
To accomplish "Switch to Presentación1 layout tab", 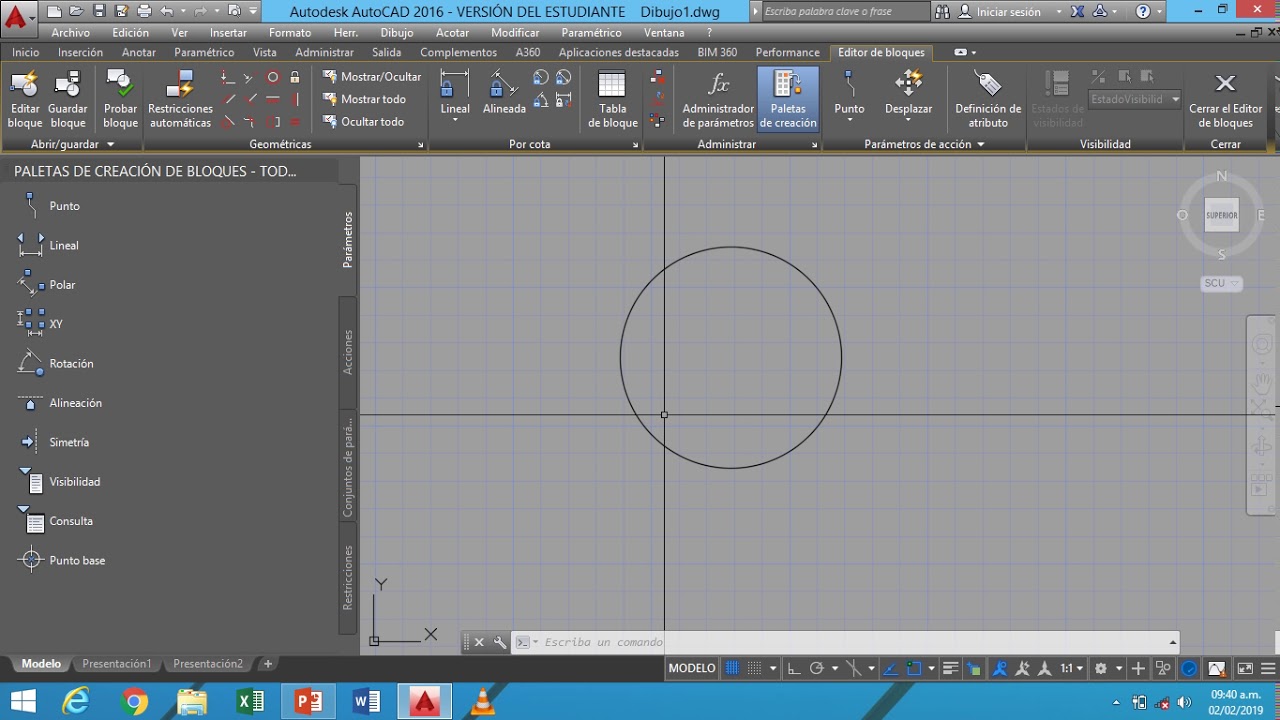I will [116, 664].
